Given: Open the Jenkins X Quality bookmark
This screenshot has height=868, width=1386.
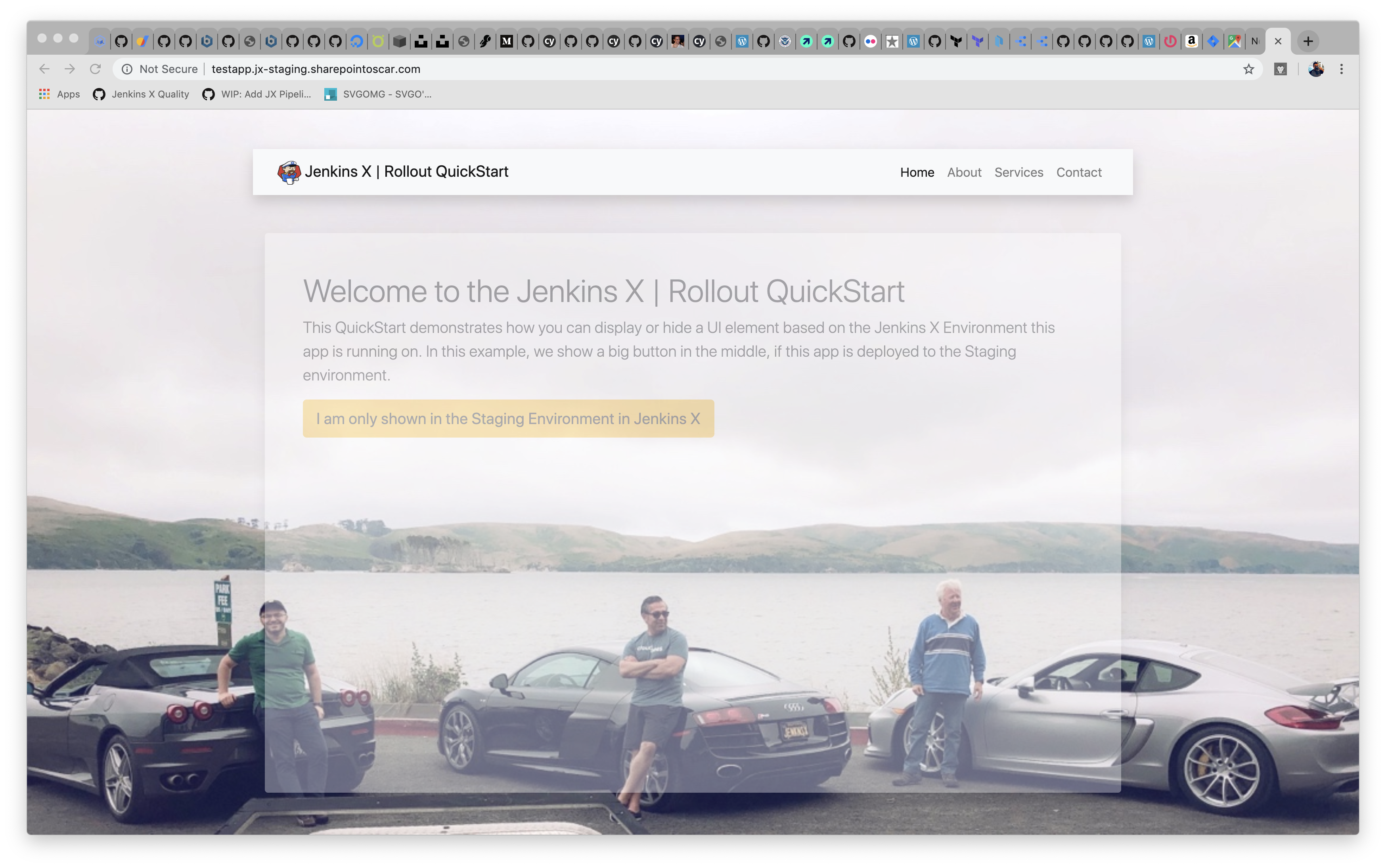Looking at the screenshot, I should click(x=141, y=94).
